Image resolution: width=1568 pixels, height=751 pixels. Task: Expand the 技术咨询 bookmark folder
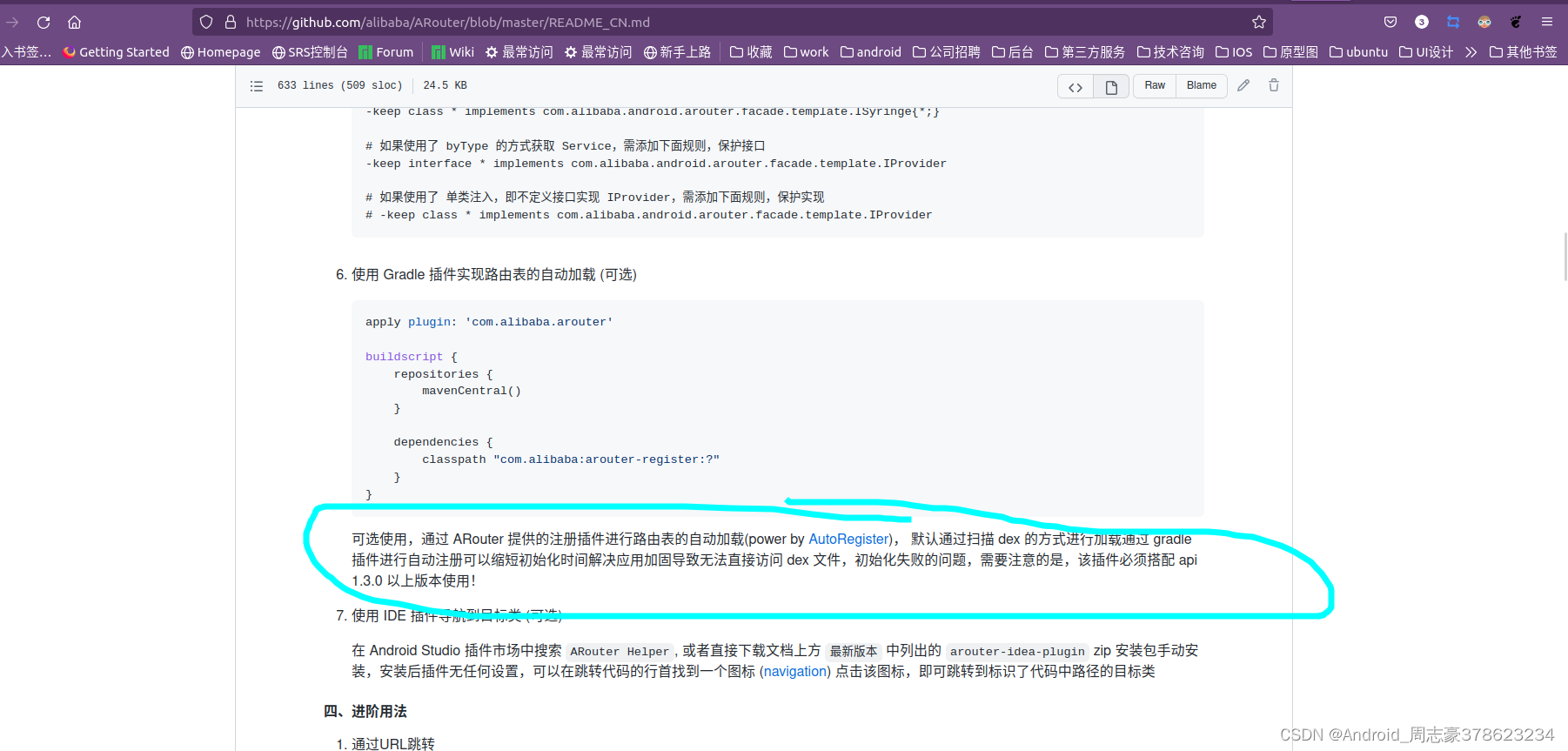1170,52
